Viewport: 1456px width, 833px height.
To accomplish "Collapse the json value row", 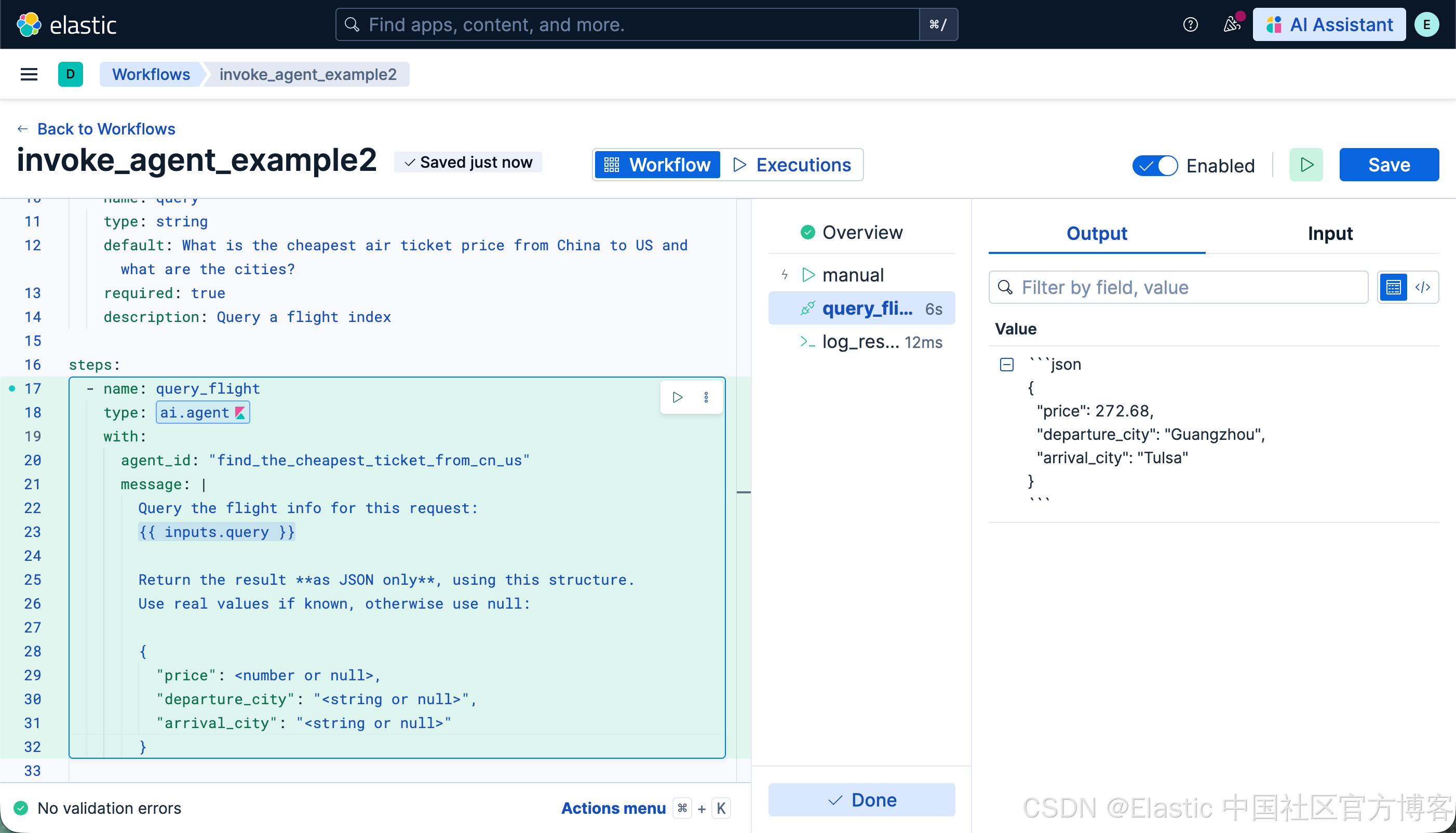I will (1006, 365).
